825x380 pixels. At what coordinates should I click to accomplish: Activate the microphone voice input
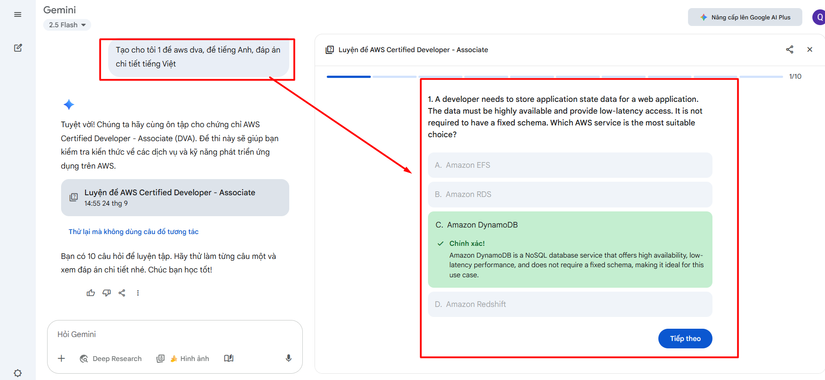[288, 358]
